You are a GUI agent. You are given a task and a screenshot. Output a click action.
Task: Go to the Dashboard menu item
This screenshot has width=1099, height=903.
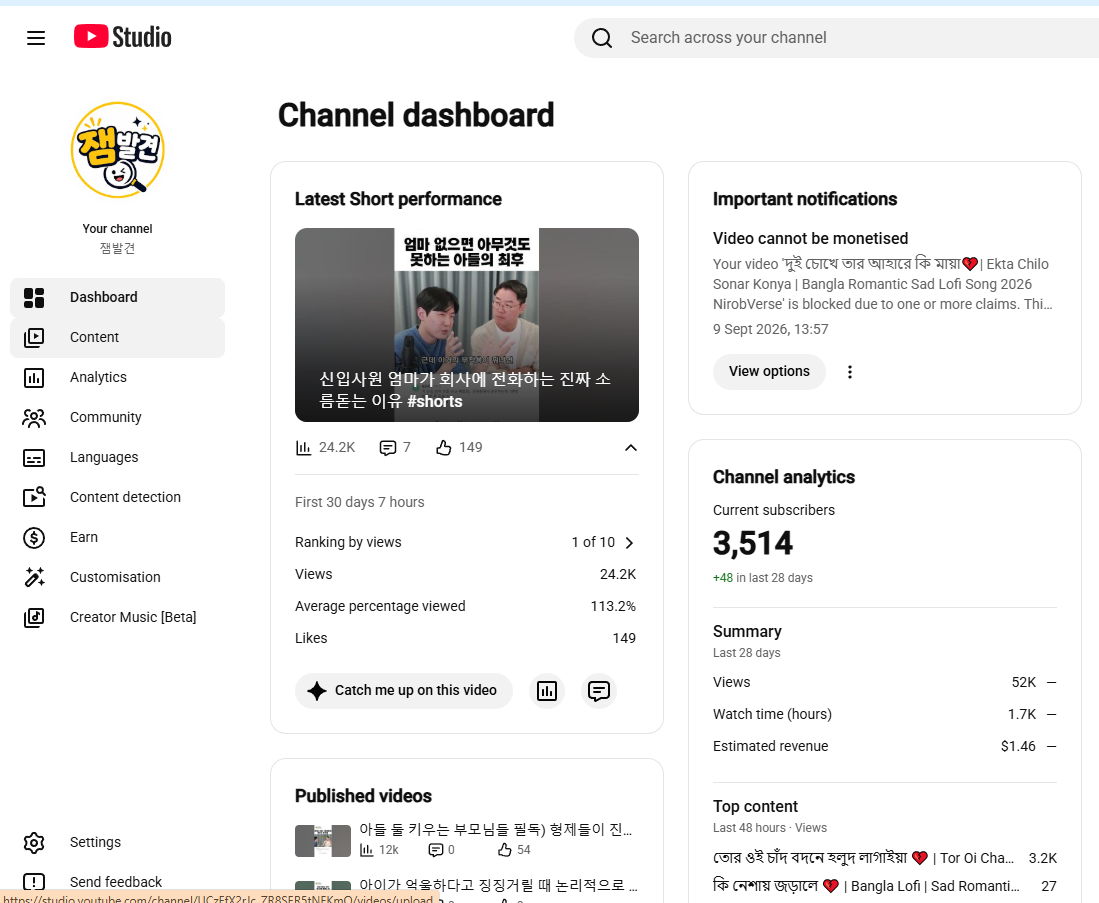tap(118, 297)
